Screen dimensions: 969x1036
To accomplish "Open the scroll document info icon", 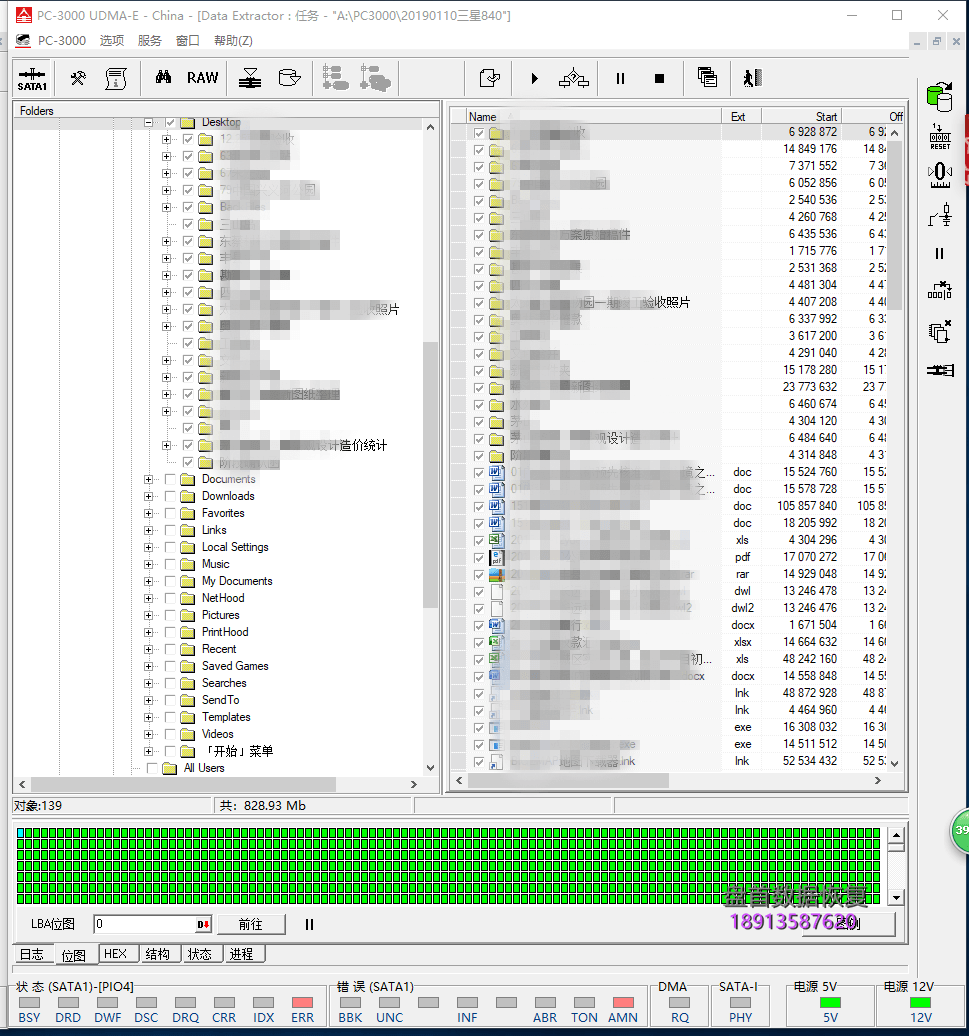I will tap(116, 79).
